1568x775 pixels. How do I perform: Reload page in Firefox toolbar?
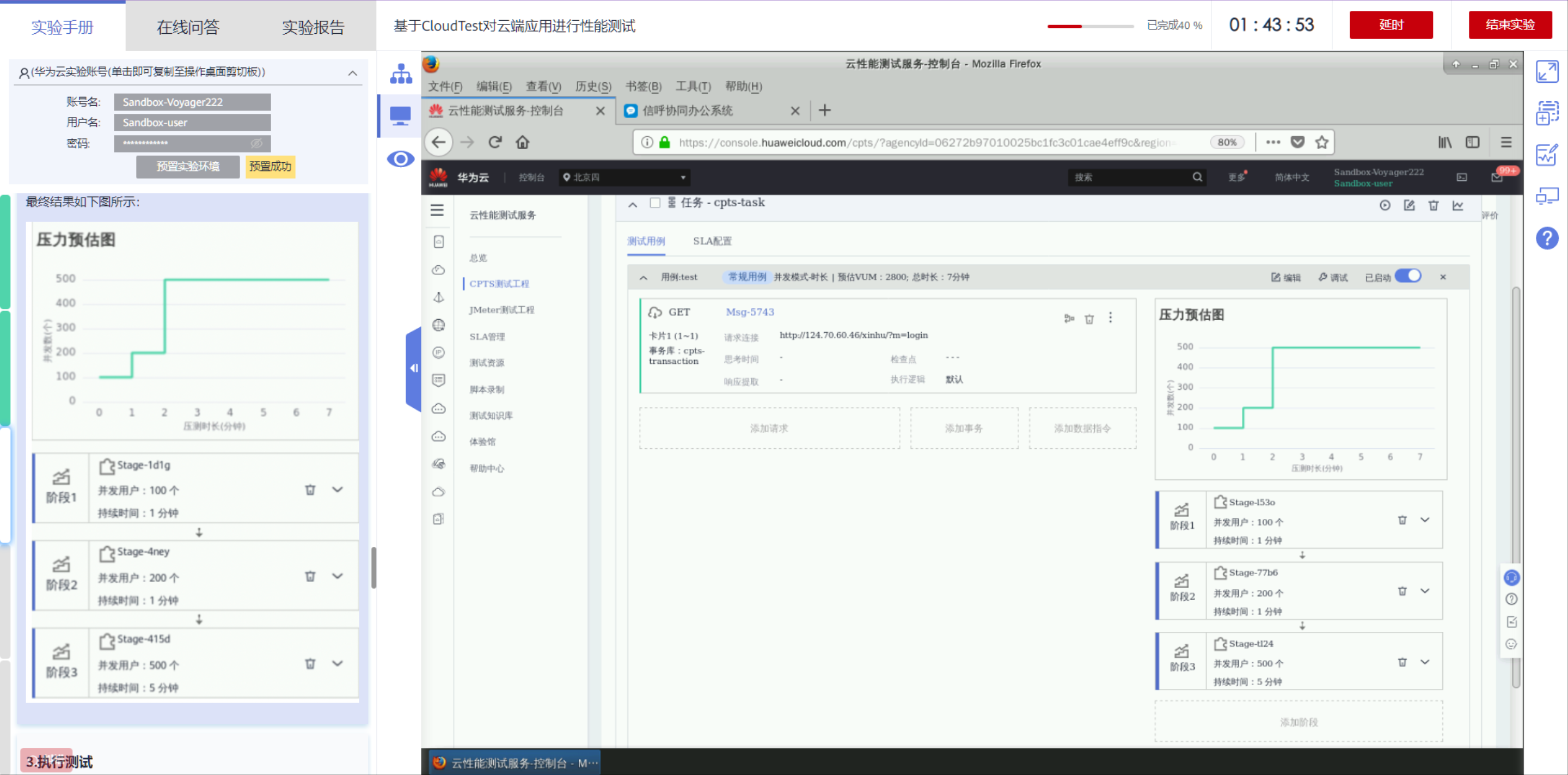click(x=495, y=142)
